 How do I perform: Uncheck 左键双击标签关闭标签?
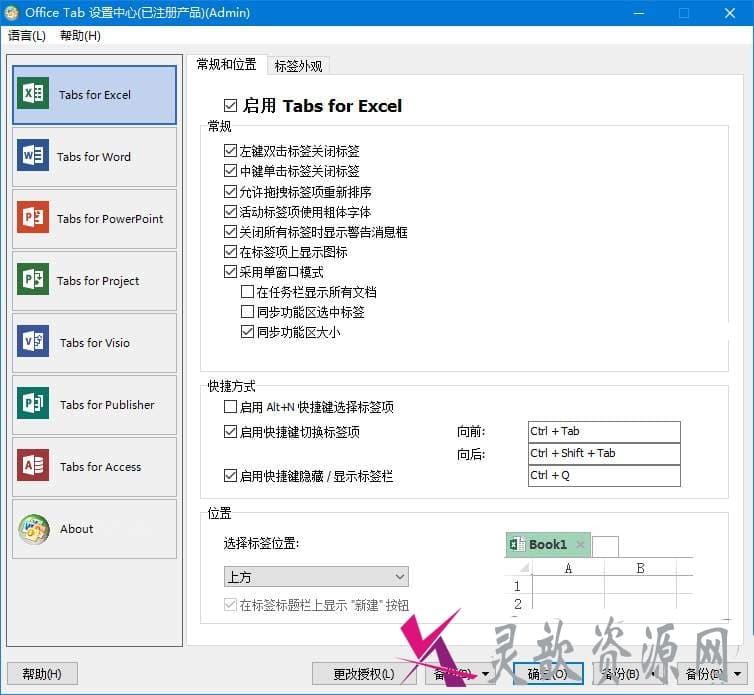[x=230, y=151]
